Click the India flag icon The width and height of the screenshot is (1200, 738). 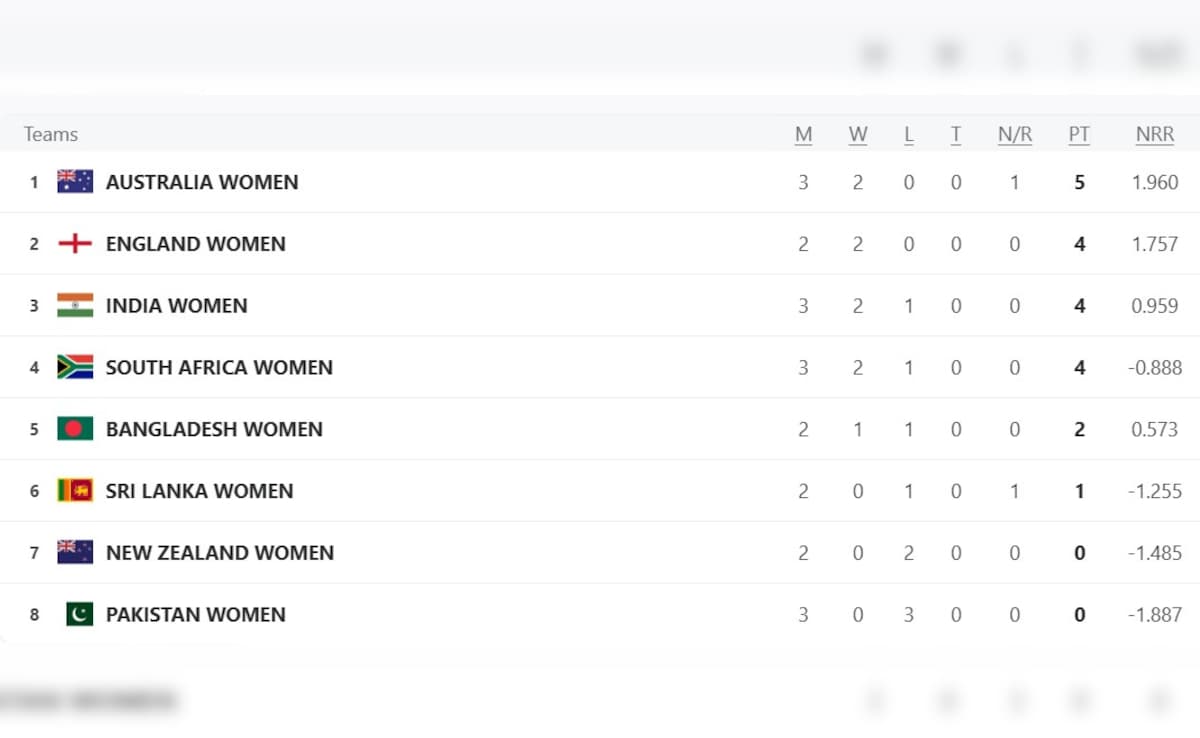75,305
